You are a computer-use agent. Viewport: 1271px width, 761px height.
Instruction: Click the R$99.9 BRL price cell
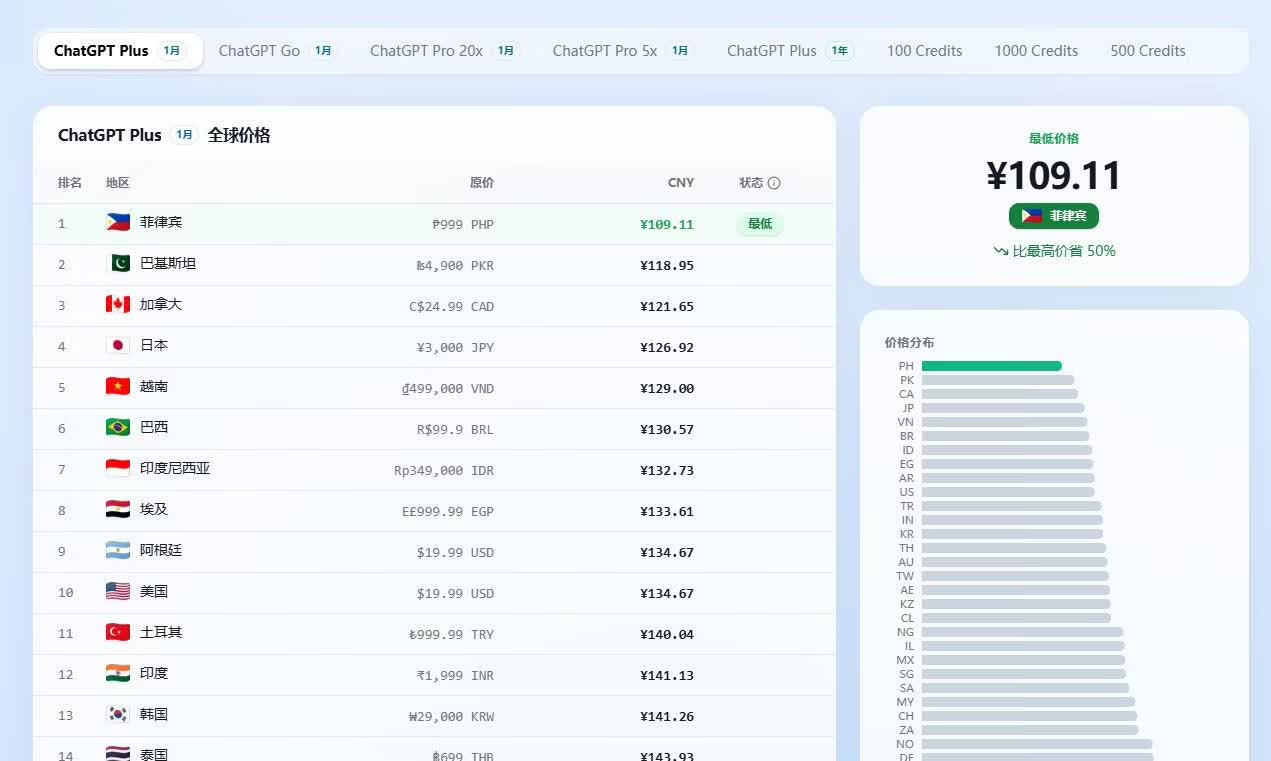tap(456, 429)
